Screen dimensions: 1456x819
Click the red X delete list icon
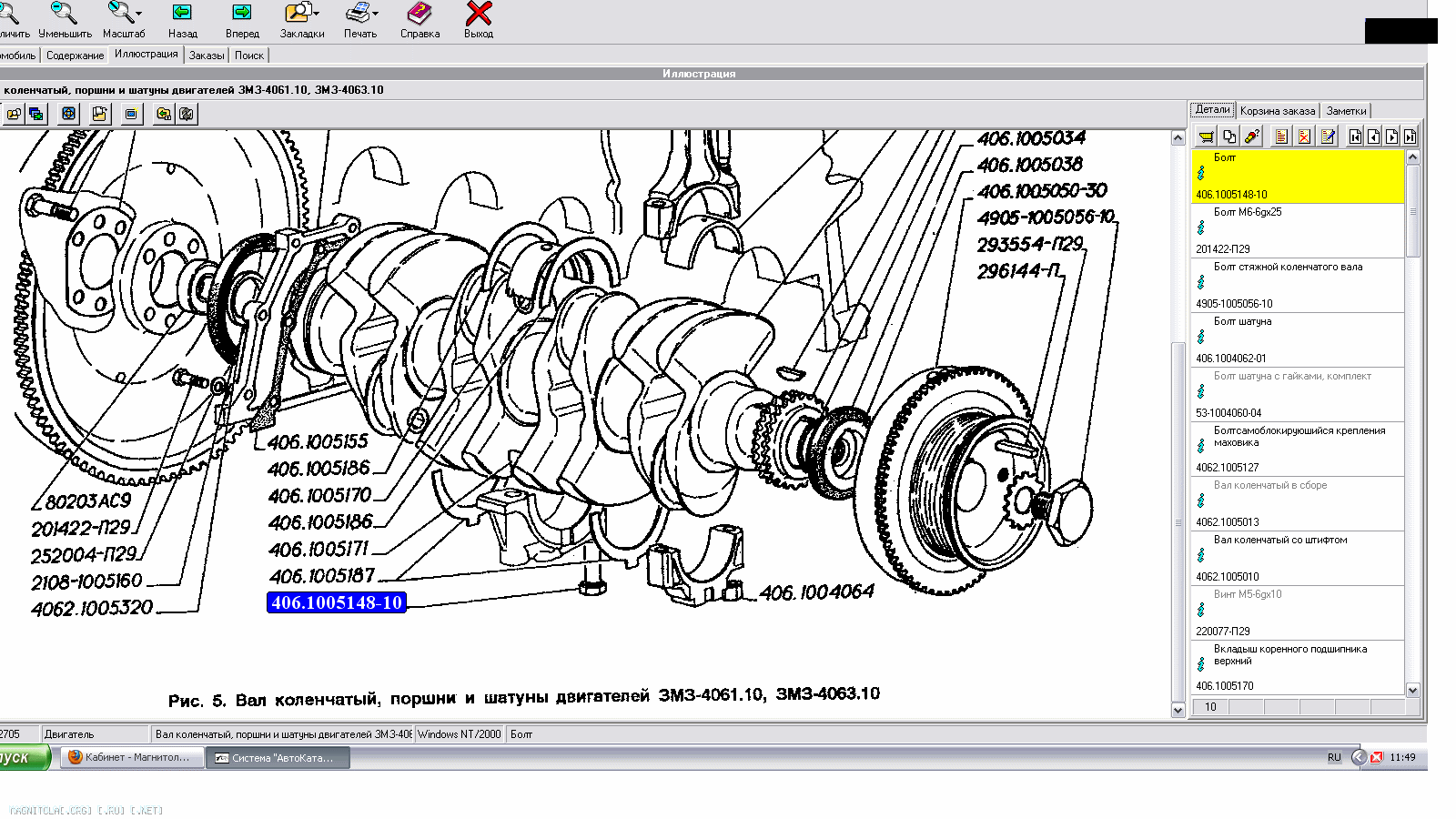pos(1304,136)
